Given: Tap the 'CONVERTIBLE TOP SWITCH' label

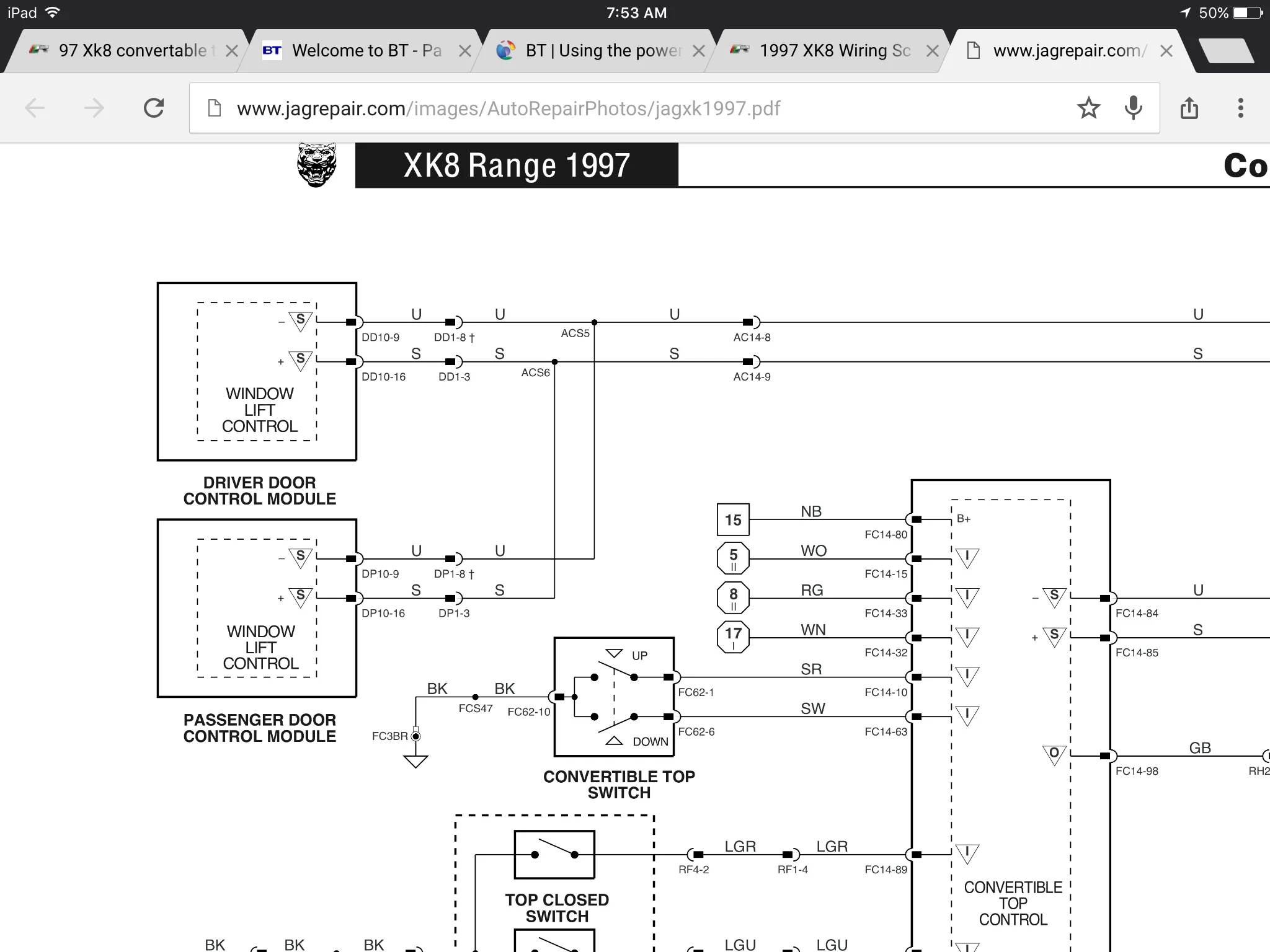Looking at the screenshot, I should pos(619,785).
